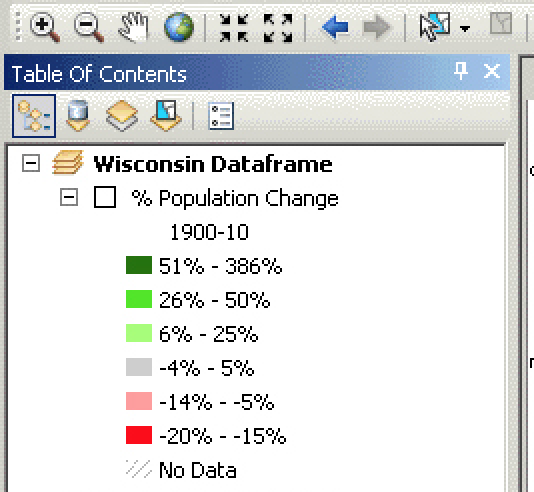The height and width of the screenshot is (492, 534).
Task: Collapse the Wisconsin Dataframe tree node
Action: [31, 163]
